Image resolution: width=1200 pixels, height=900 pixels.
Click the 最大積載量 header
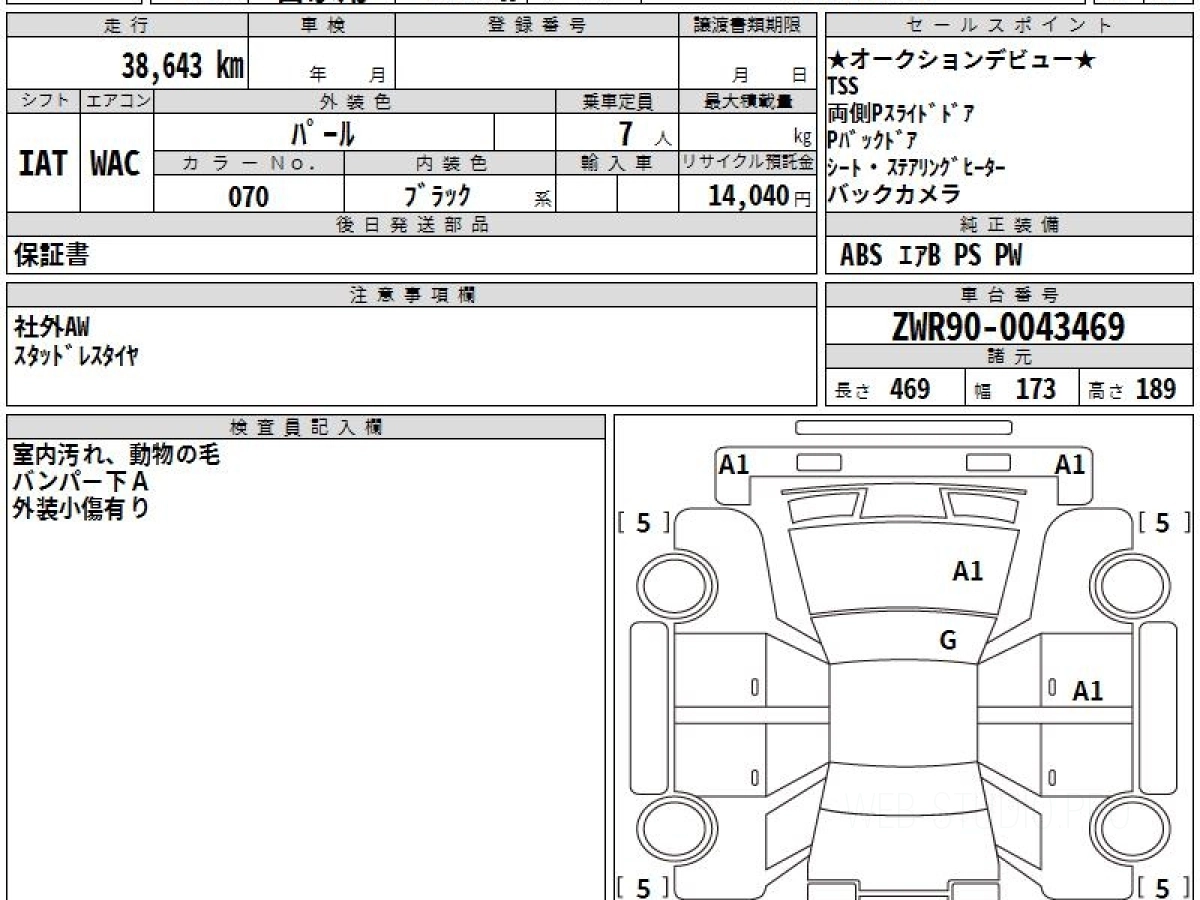[747, 101]
